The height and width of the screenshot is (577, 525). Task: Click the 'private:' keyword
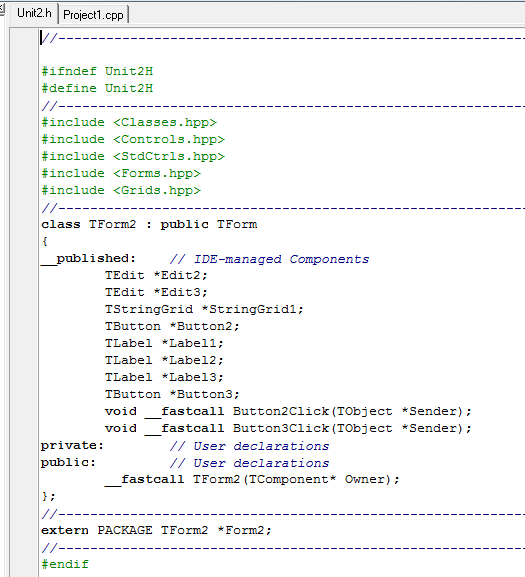(72, 446)
